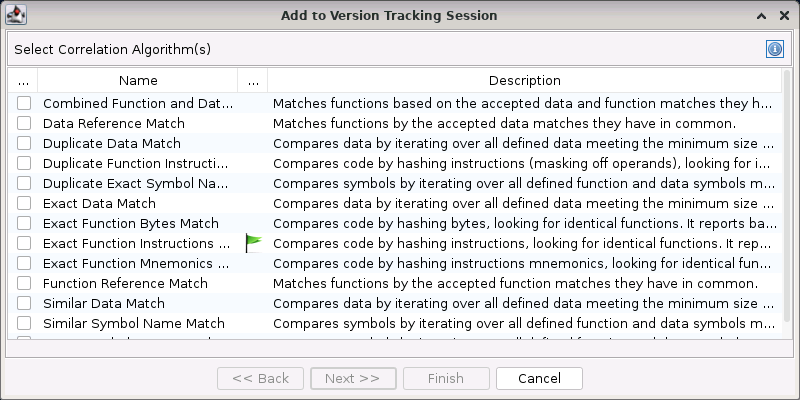
Task: Click the << Back button
Action: tap(260, 378)
